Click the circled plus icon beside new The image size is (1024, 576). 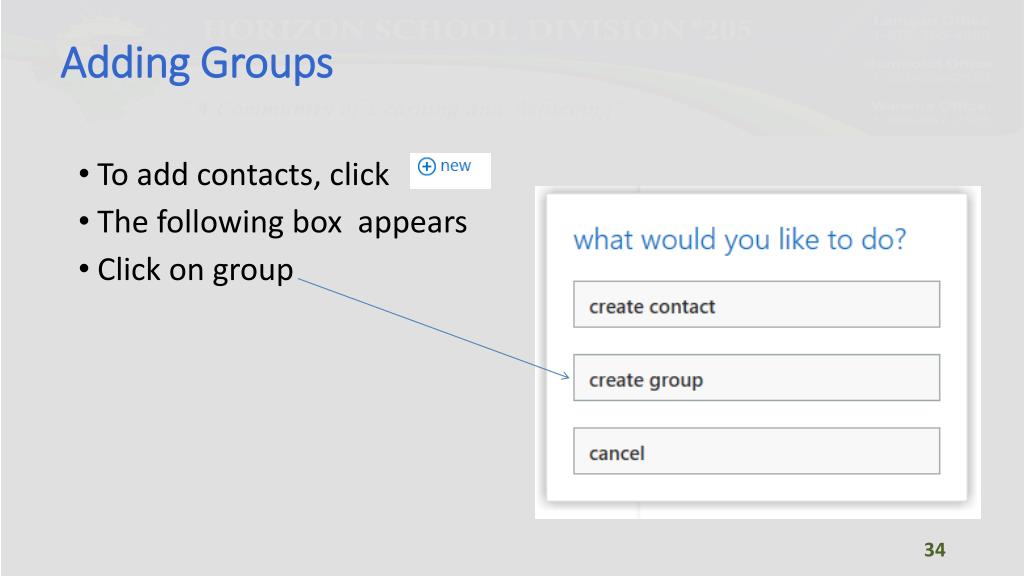point(426,167)
